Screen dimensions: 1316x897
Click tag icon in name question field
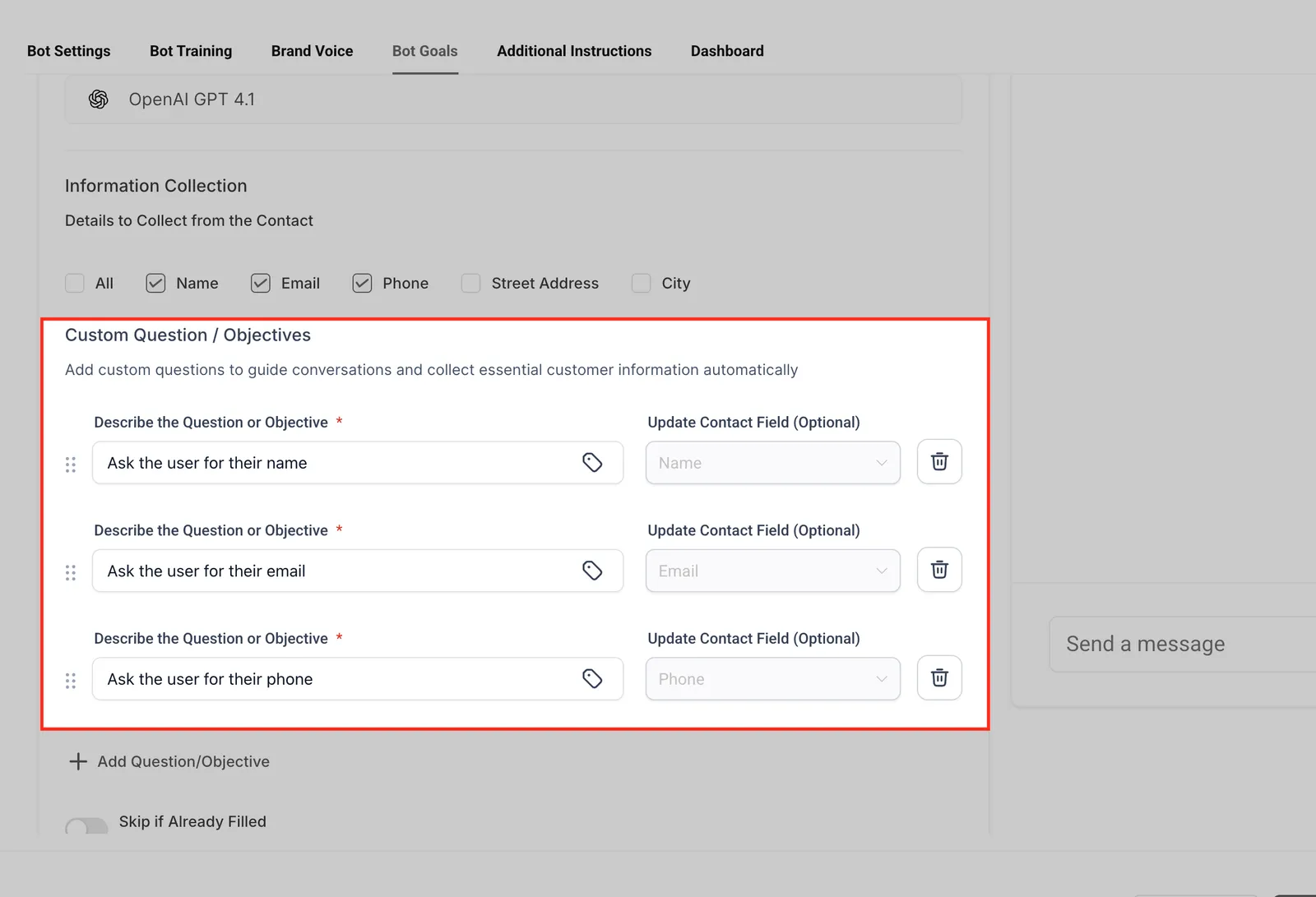[x=592, y=462]
